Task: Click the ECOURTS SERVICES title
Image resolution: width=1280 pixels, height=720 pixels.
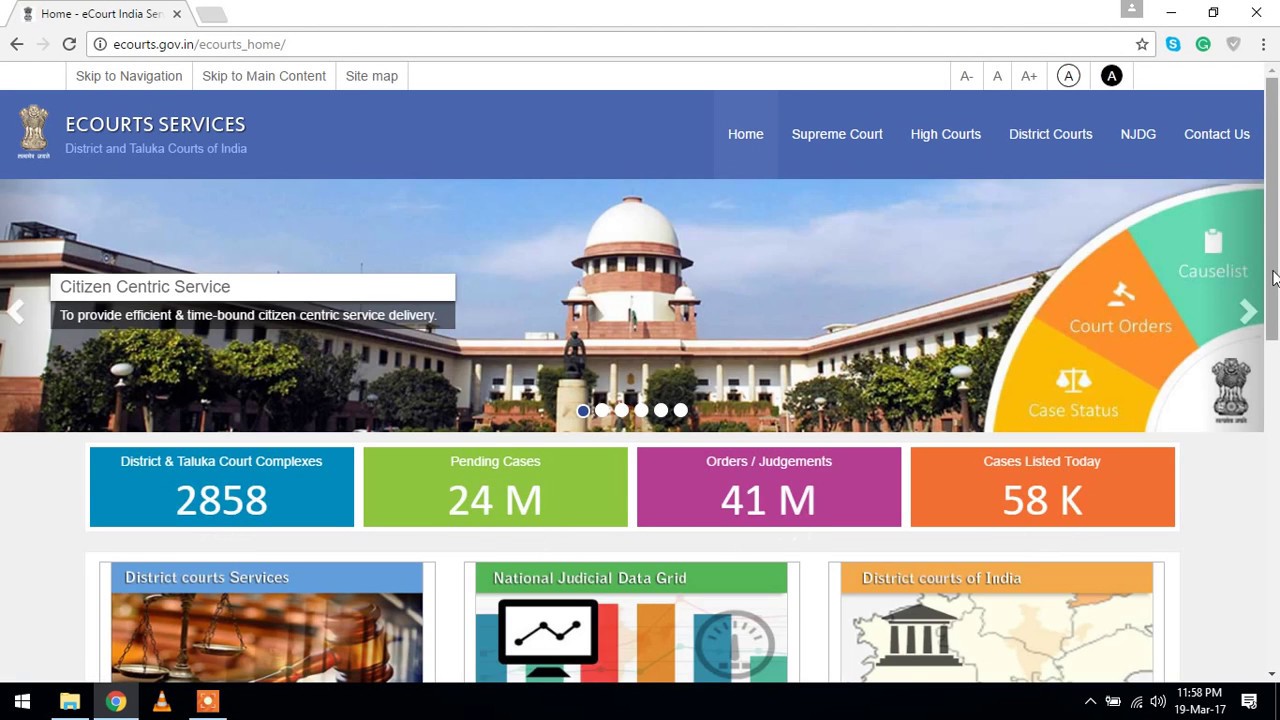Action: [155, 124]
